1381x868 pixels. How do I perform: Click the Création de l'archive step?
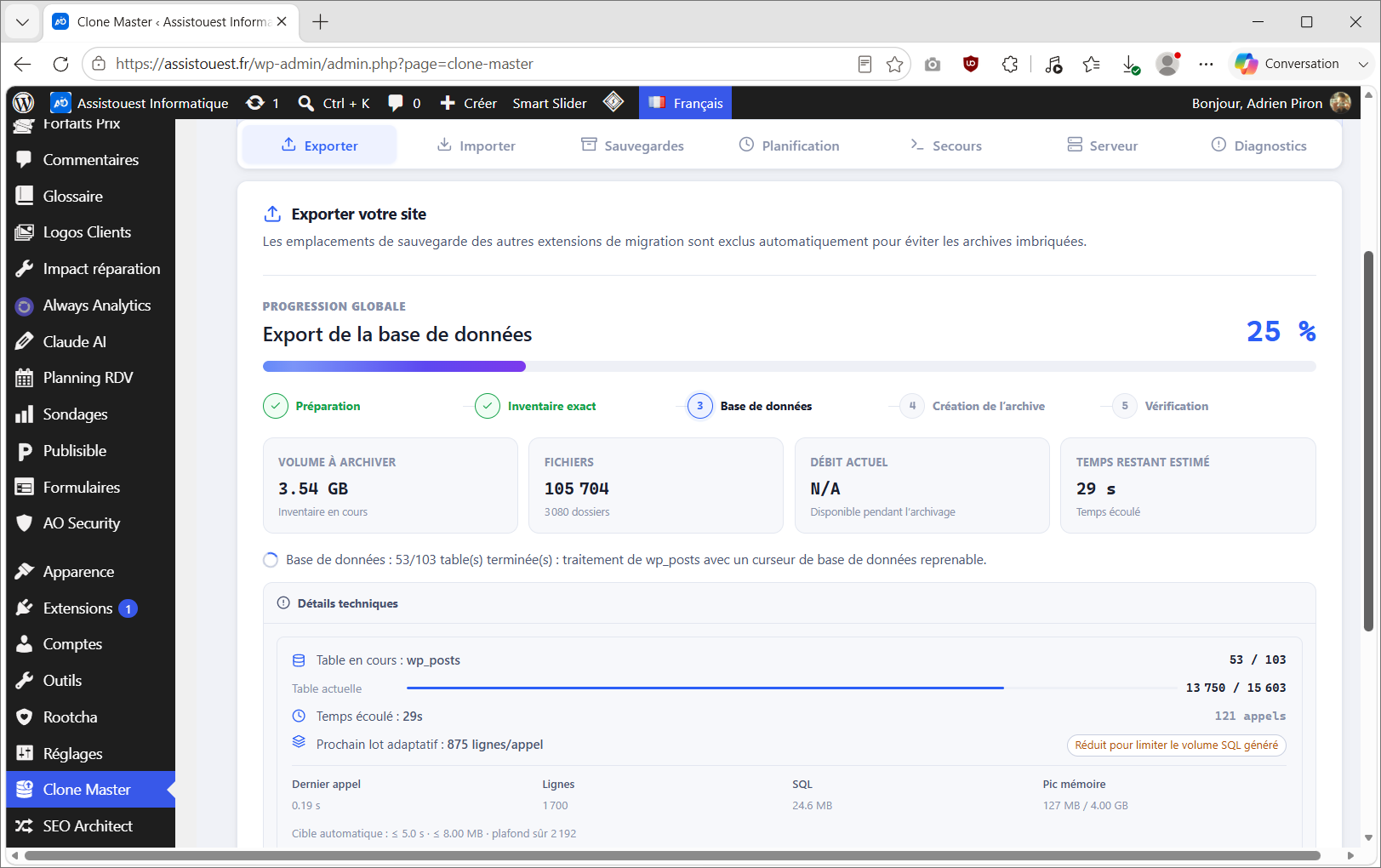tap(973, 406)
